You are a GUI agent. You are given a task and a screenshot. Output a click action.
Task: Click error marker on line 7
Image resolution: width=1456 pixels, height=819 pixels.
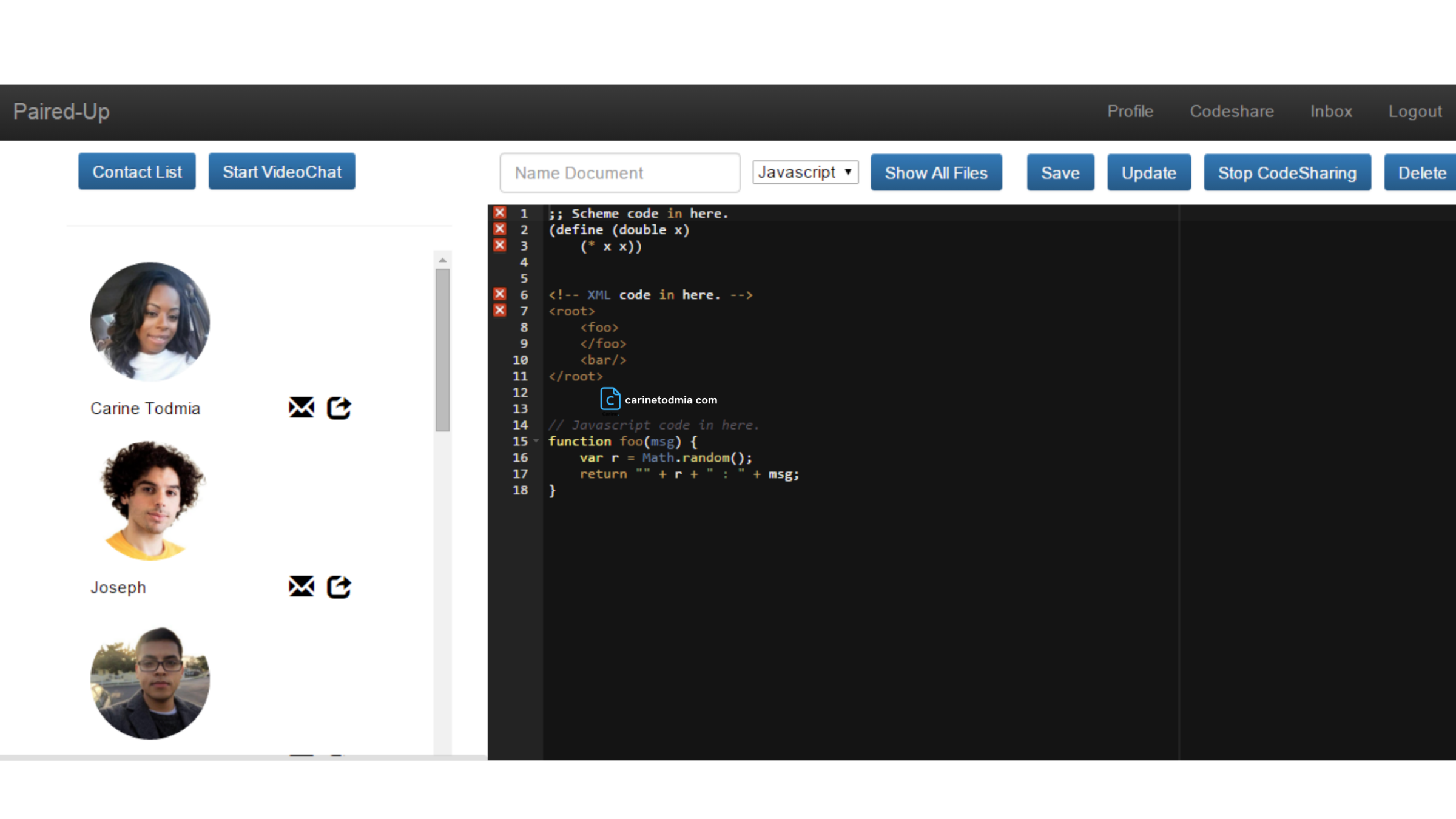pyautogui.click(x=499, y=311)
